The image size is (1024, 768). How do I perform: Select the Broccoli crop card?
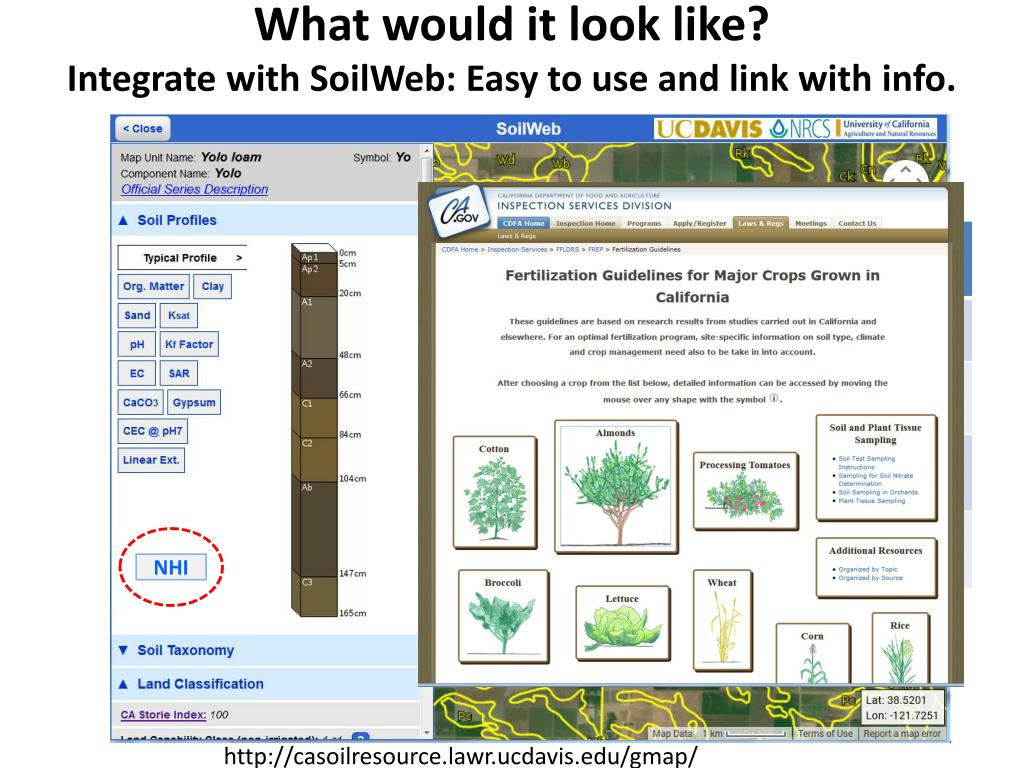[503, 616]
